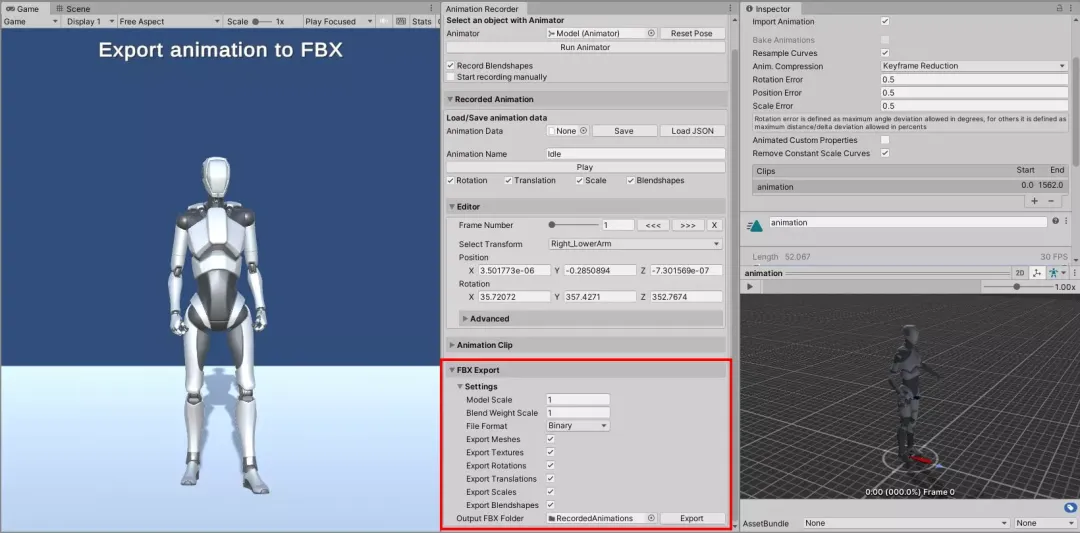Image resolution: width=1080 pixels, height=533 pixels.
Task: Switch to the Scene tab
Action: 73,8
